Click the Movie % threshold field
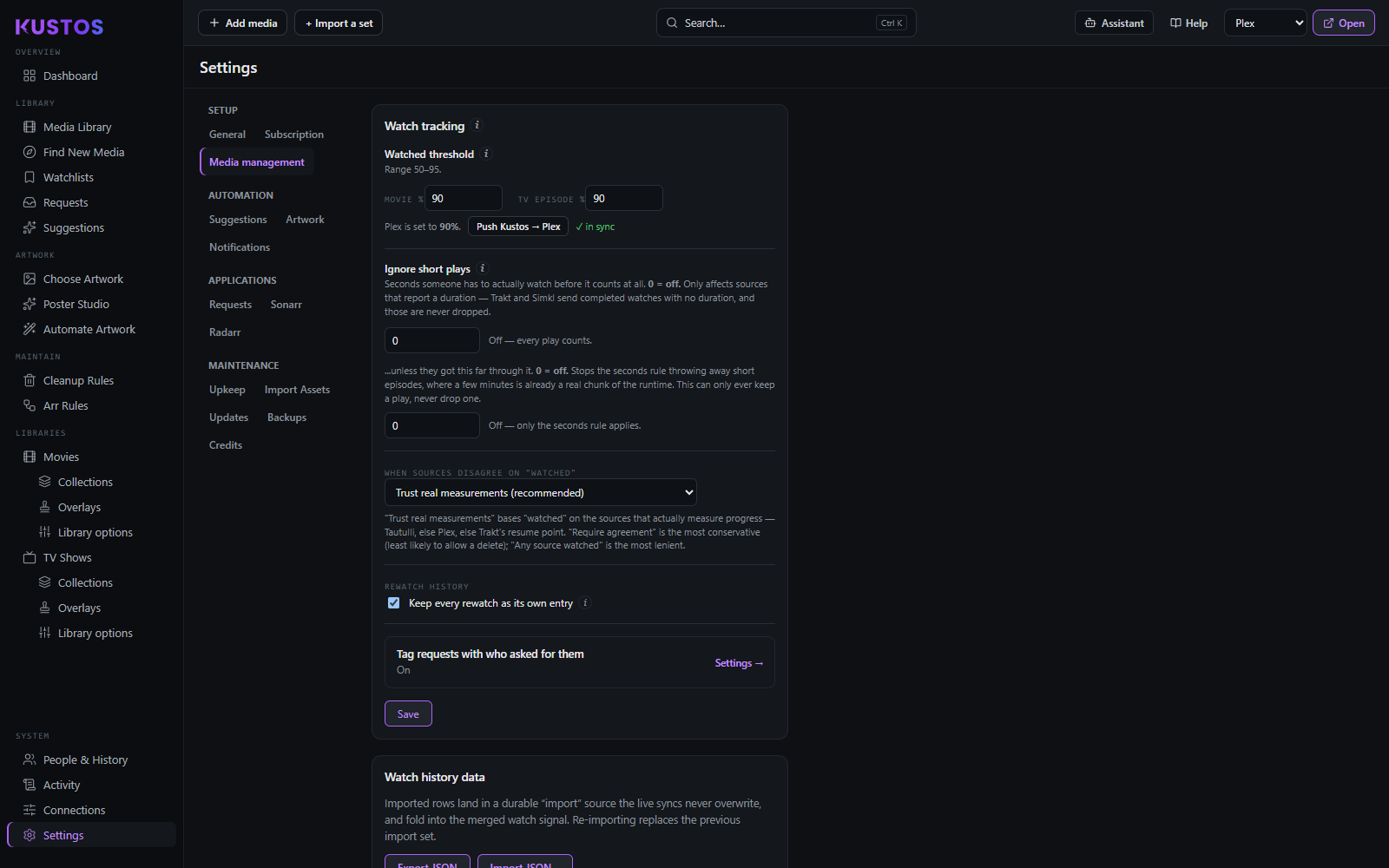Viewport: 1389px width, 868px height. click(464, 198)
